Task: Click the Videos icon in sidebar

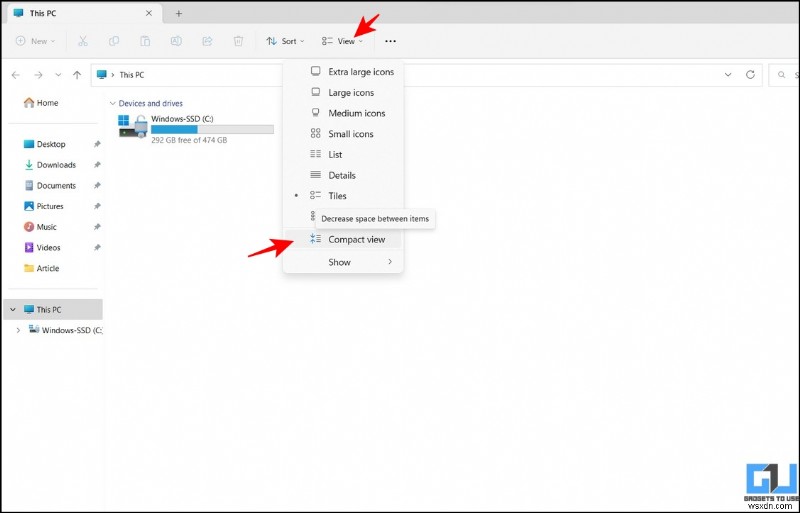Action: (29, 248)
